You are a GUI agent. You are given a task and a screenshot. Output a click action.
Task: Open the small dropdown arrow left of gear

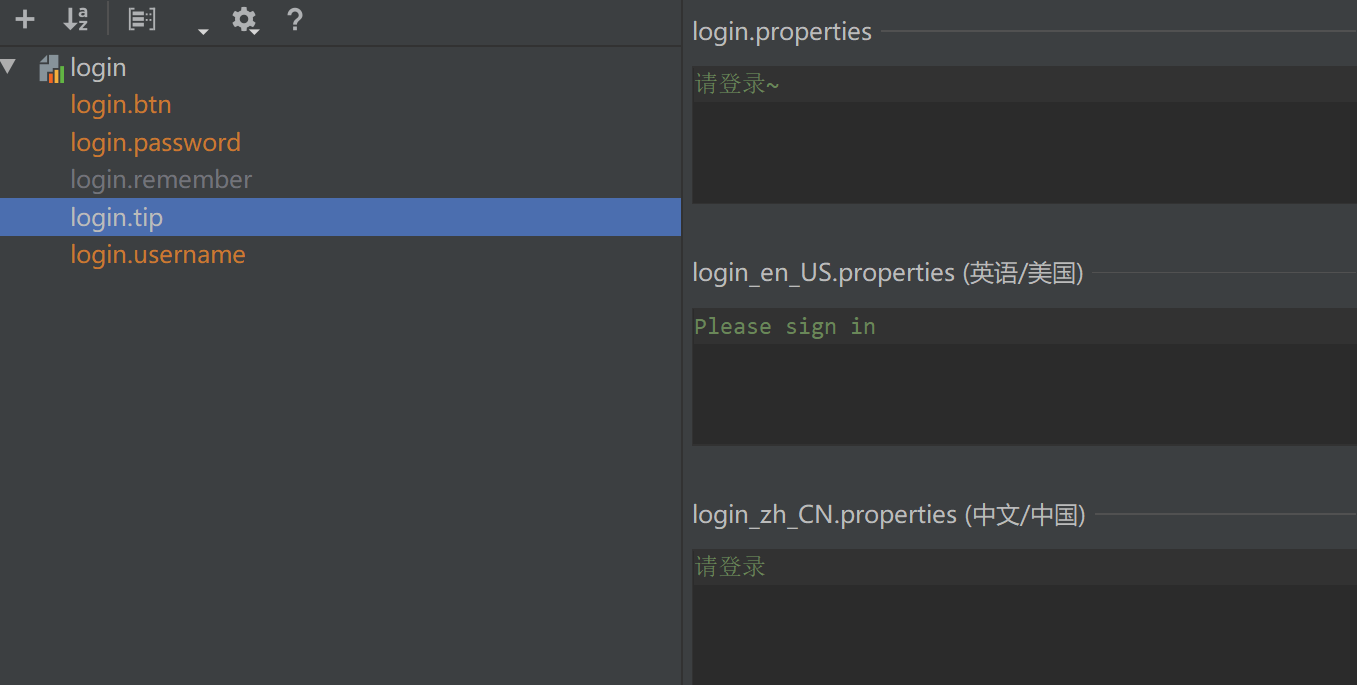(x=203, y=31)
